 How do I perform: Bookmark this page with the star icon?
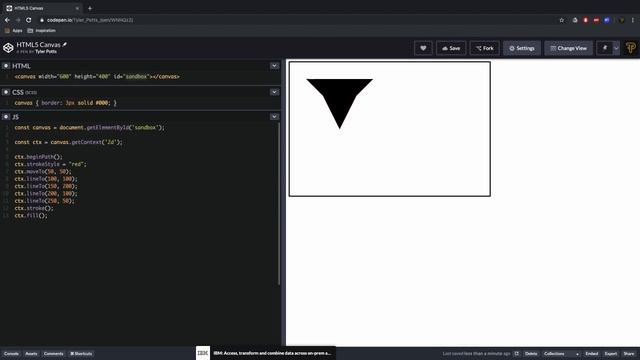pos(562,20)
